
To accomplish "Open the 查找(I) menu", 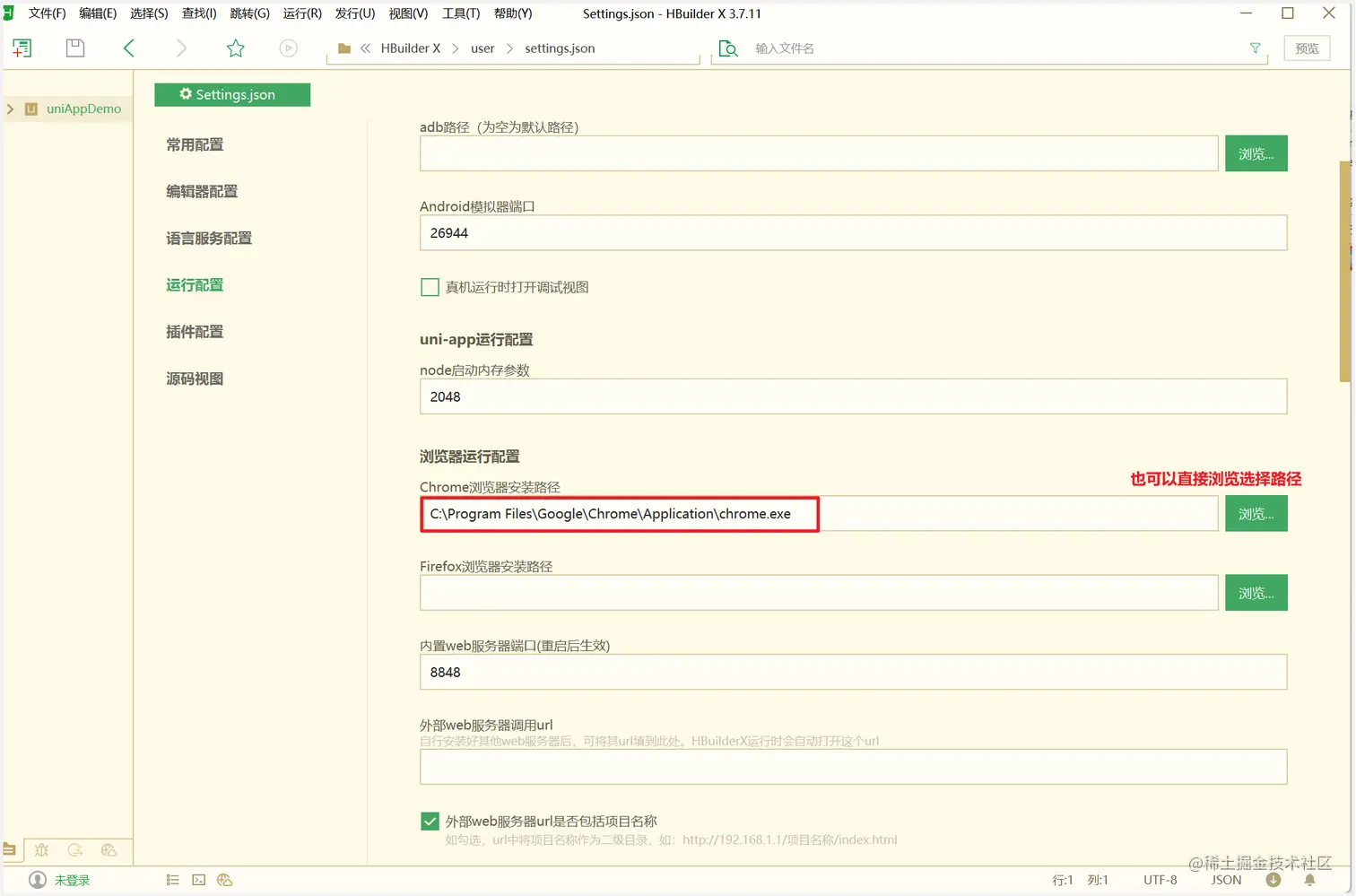I will pos(199,13).
